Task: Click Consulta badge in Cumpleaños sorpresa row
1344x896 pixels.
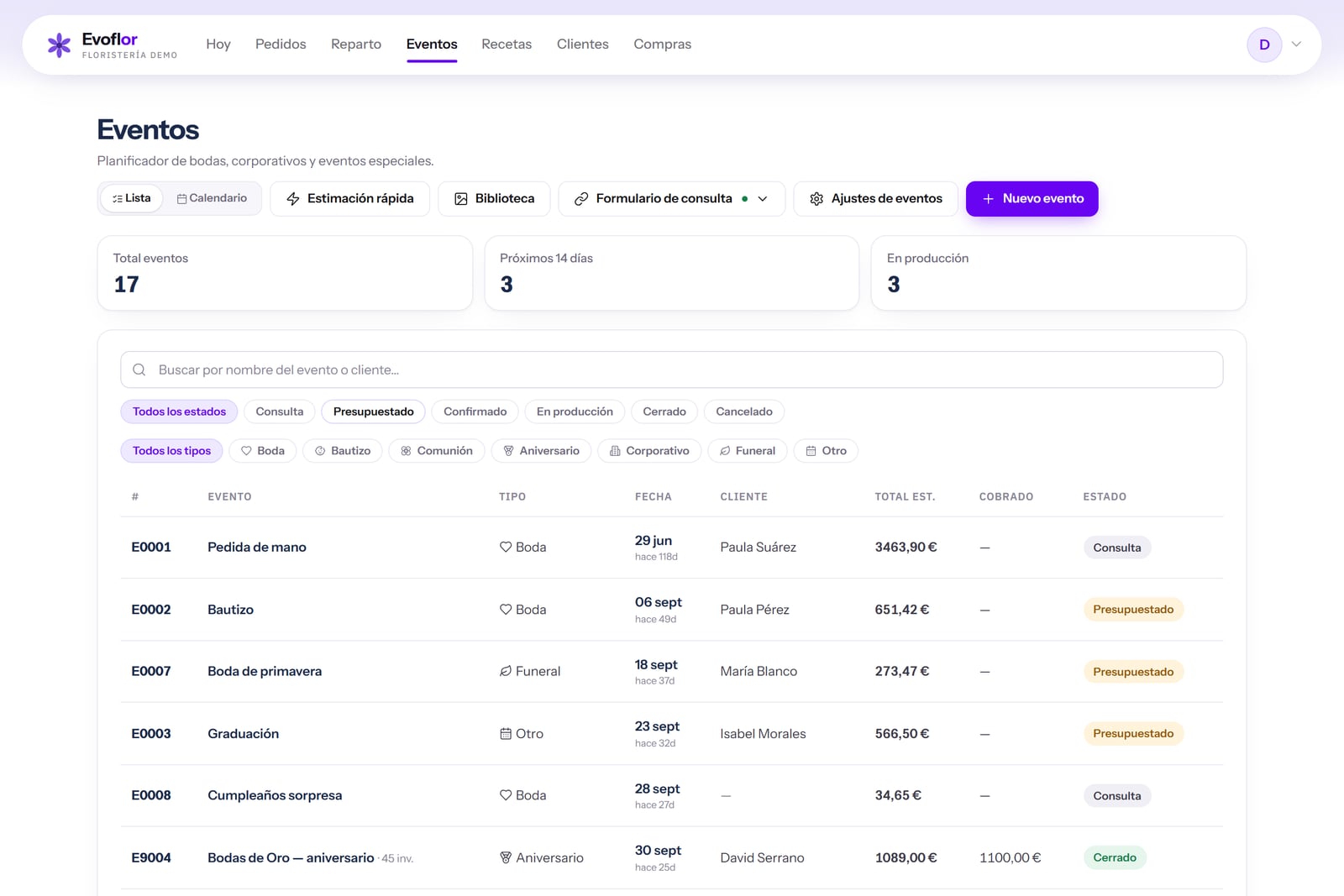Action: [1117, 796]
